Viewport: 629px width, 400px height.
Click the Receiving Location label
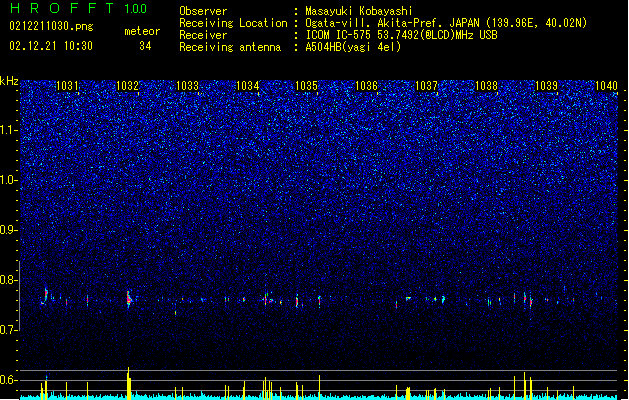click(233, 23)
